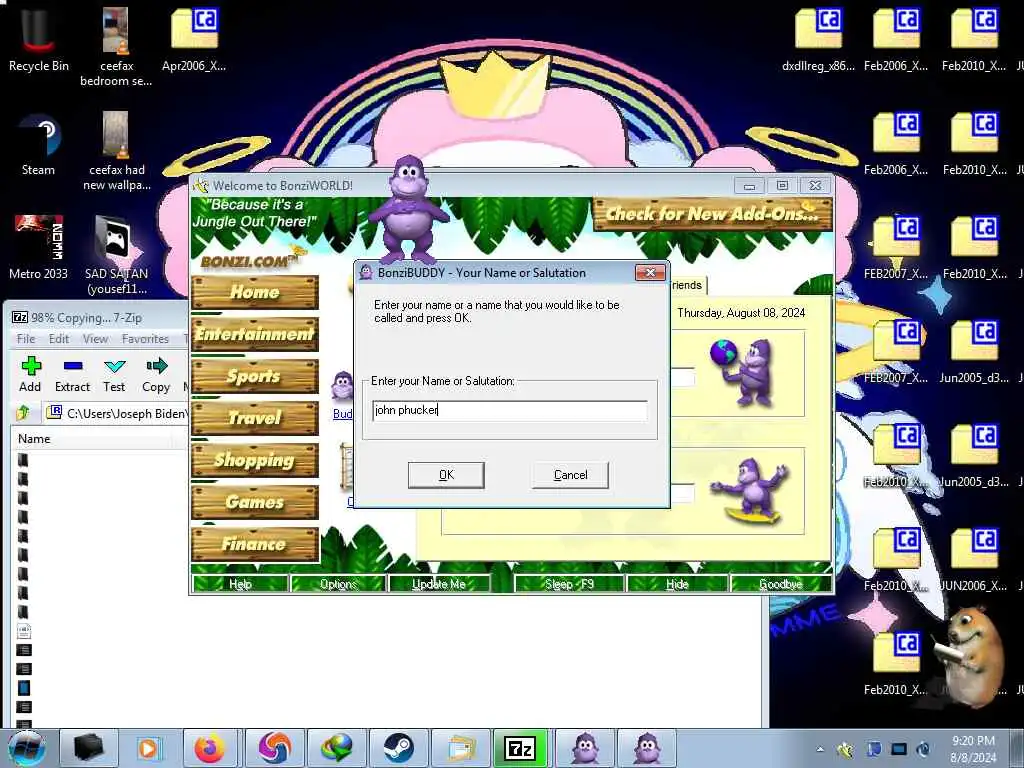
Task: Click the media player taskbar icon
Action: click(x=148, y=748)
